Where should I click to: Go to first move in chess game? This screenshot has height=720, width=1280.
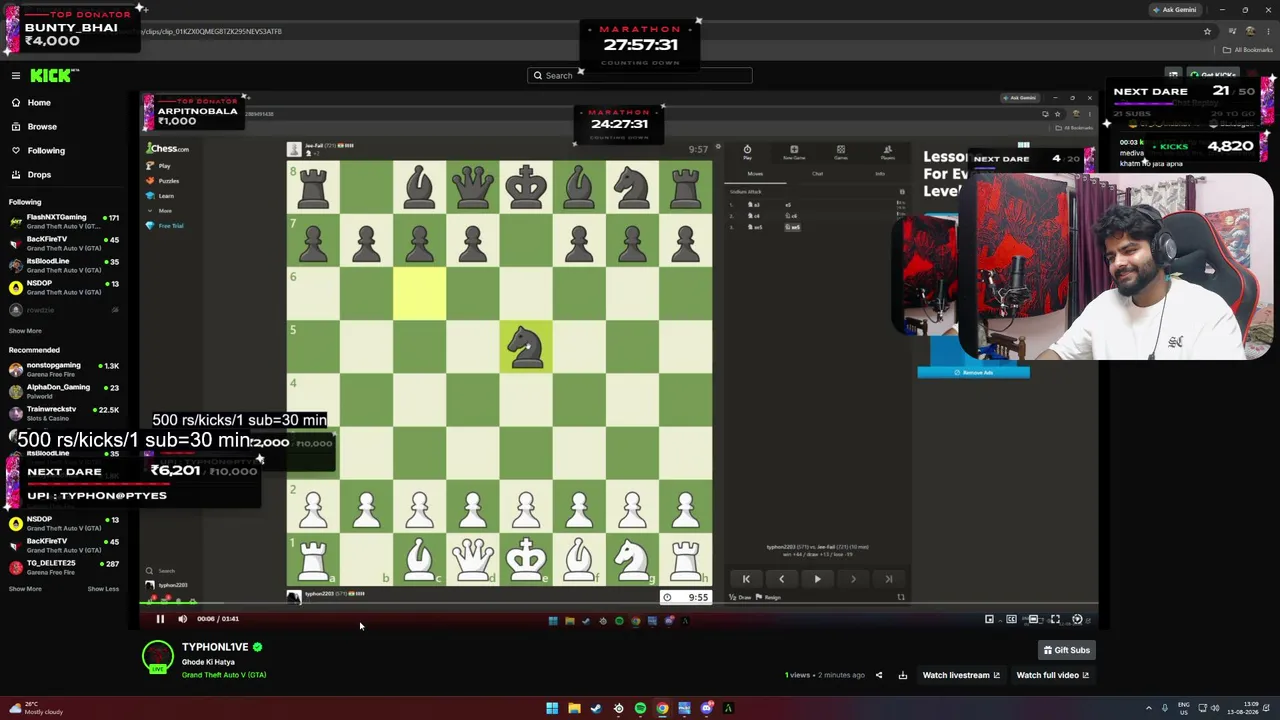746,579
